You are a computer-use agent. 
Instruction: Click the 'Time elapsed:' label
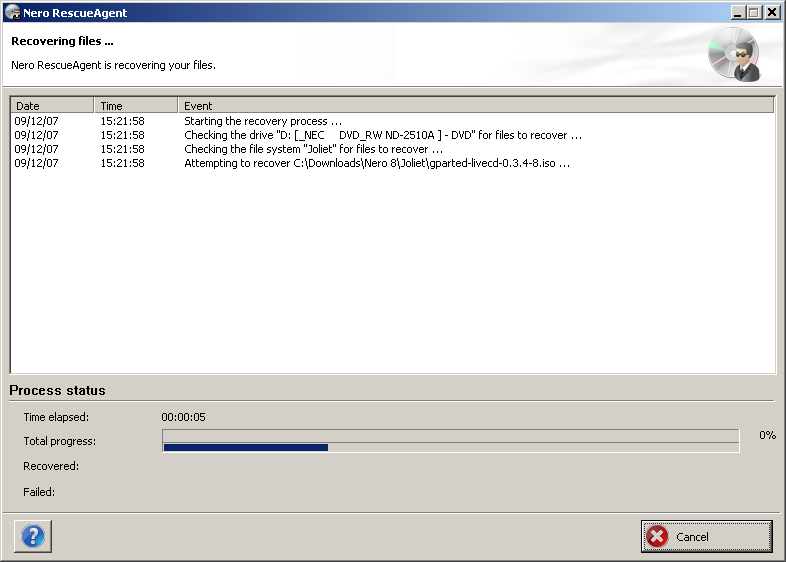pos(56,417)
